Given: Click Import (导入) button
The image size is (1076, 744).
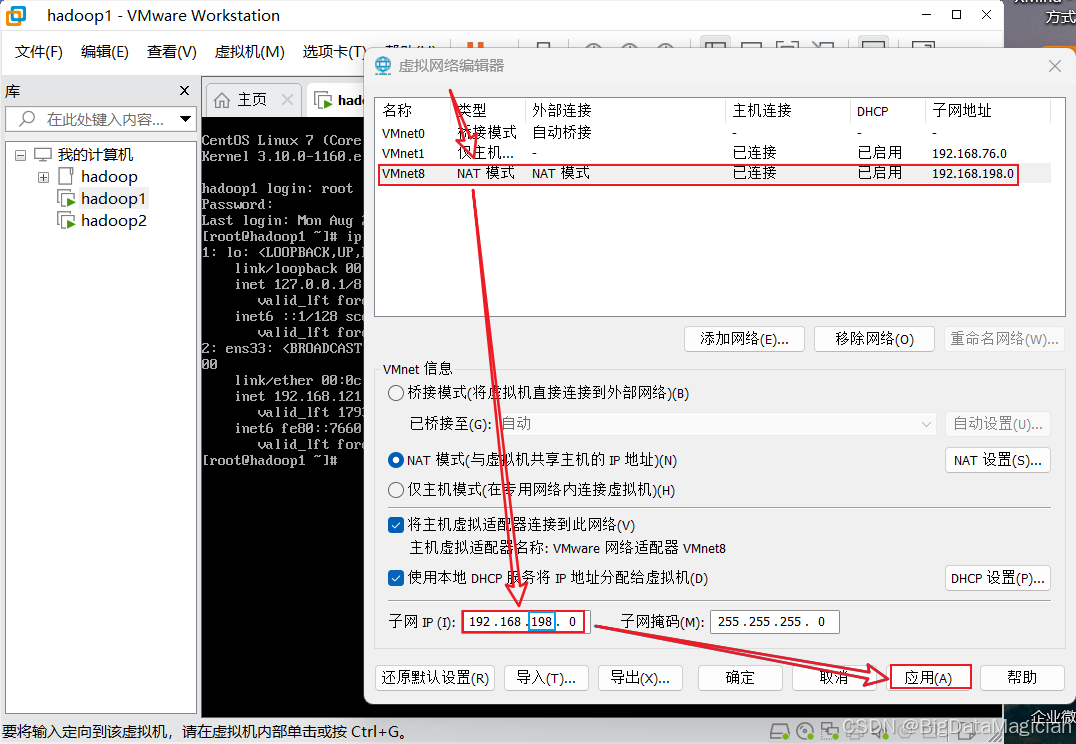Looking at the screenshot, I should (546, 677).
